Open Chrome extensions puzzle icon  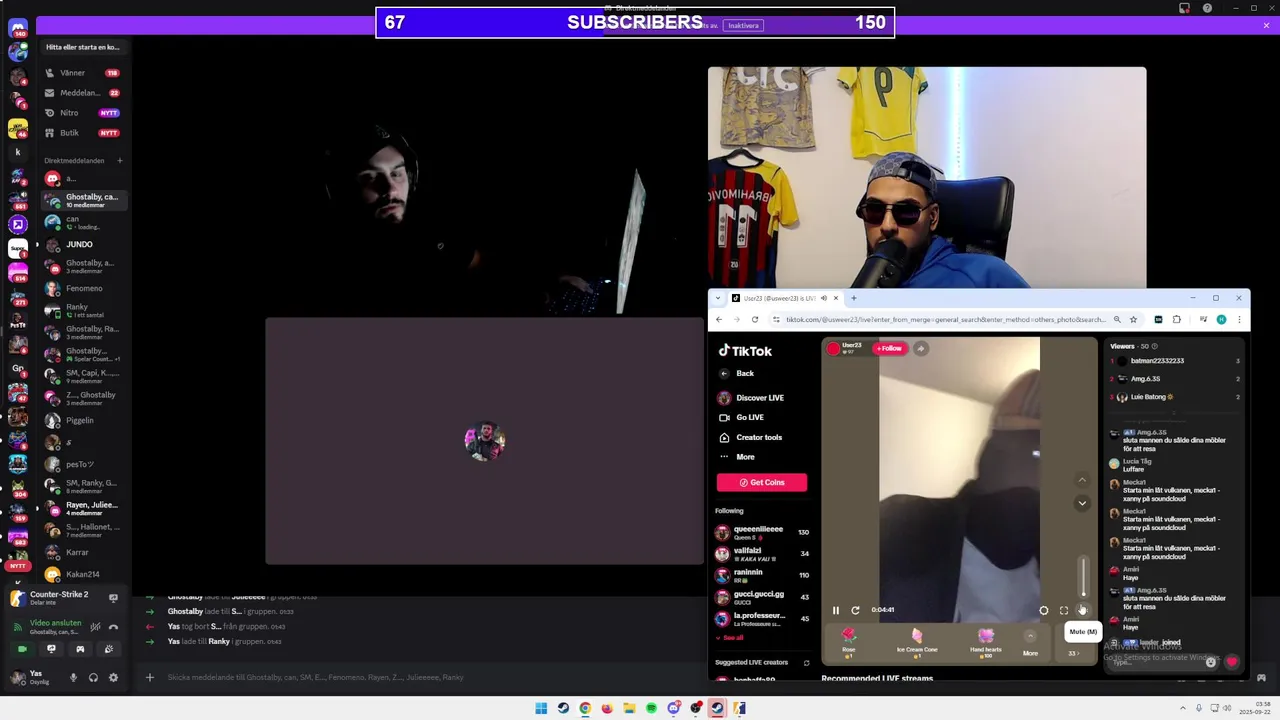point(1177,319)
